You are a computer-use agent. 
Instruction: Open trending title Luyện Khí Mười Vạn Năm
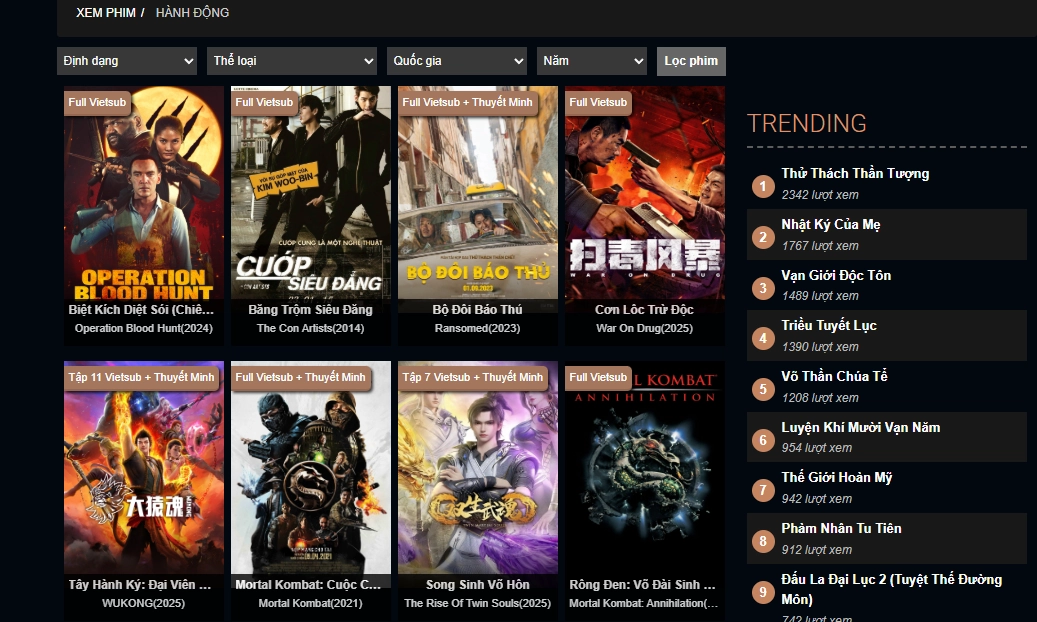click(x=860, y=428)
